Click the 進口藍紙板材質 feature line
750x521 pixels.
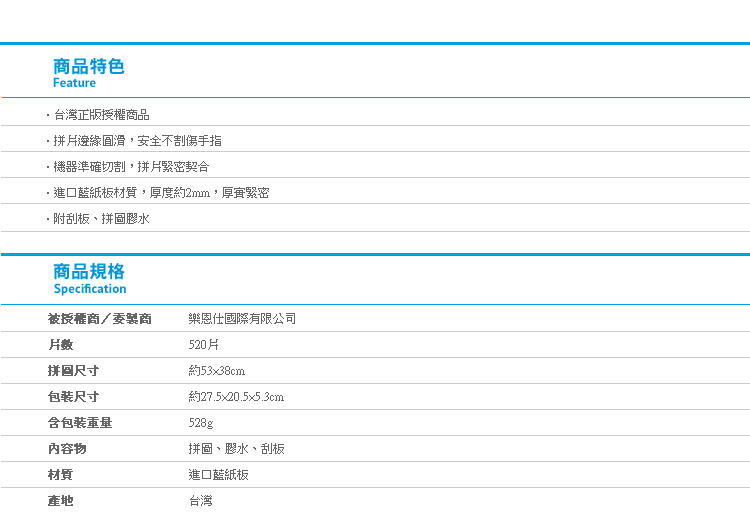[160, 192]
